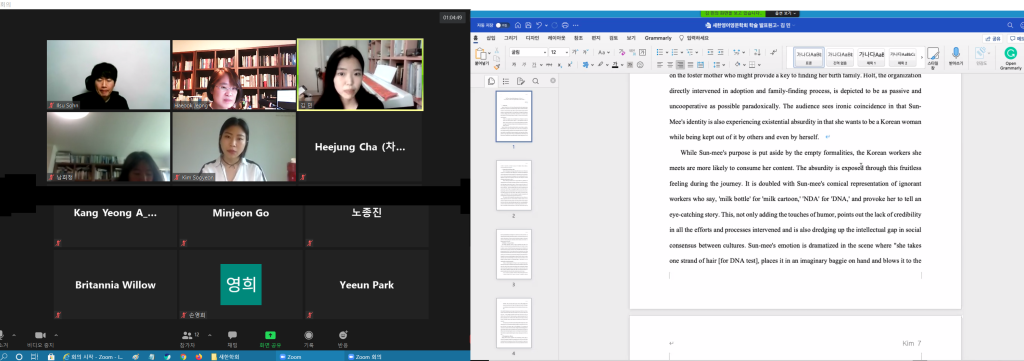The height and width of the screenshot is (361, 1024).
Task: Open the 디자인 (Design) ribbon tab
Action: (532, 38)
